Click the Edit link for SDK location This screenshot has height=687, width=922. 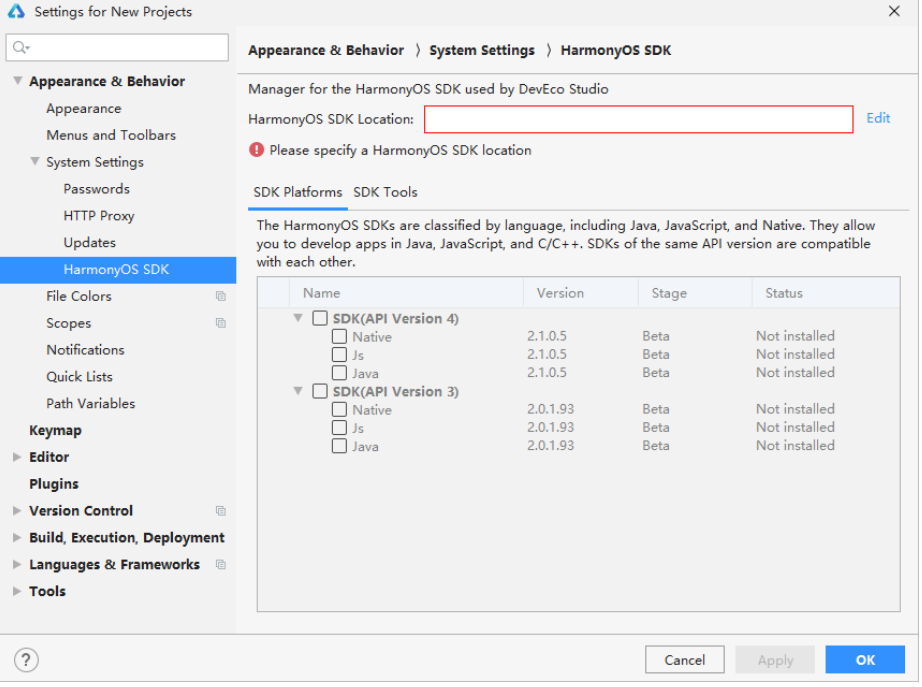[x=878, y=118]
